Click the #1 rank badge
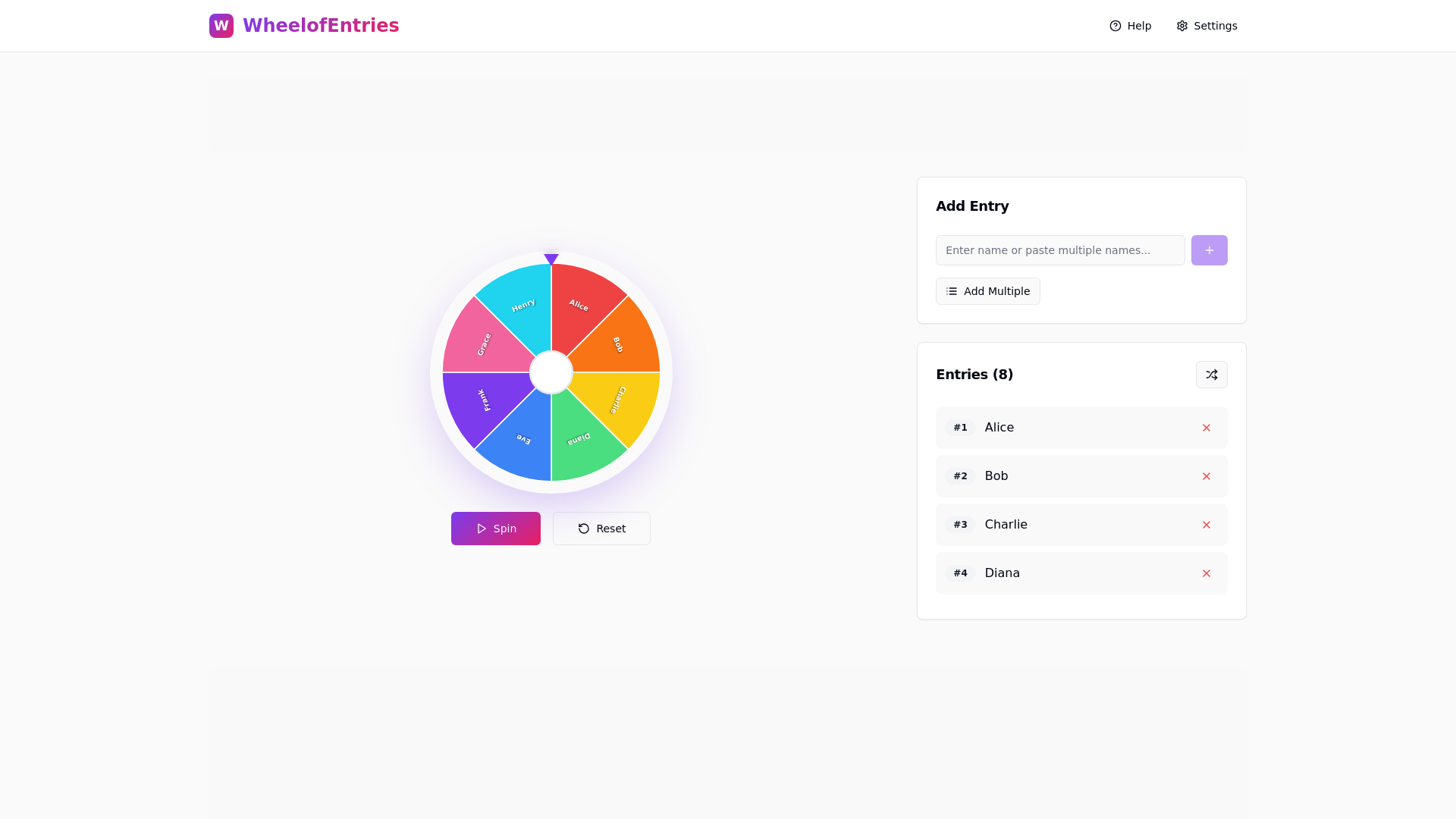The image size is (1456, 819). (x=960, y=428)
